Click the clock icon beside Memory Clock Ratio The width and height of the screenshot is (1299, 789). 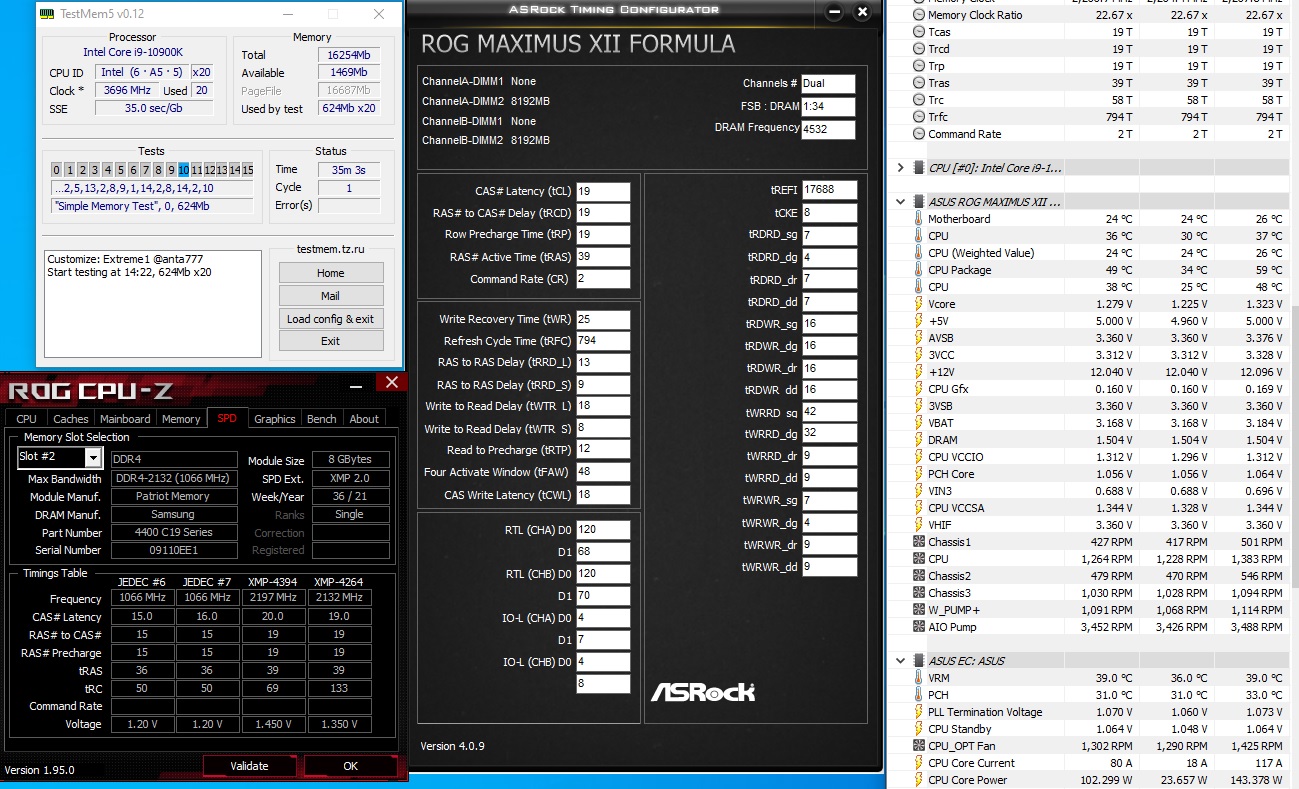(919, 15)
